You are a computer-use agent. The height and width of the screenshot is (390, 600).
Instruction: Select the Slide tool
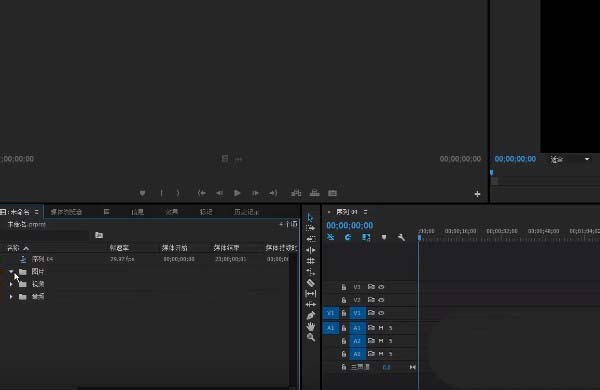310,304
